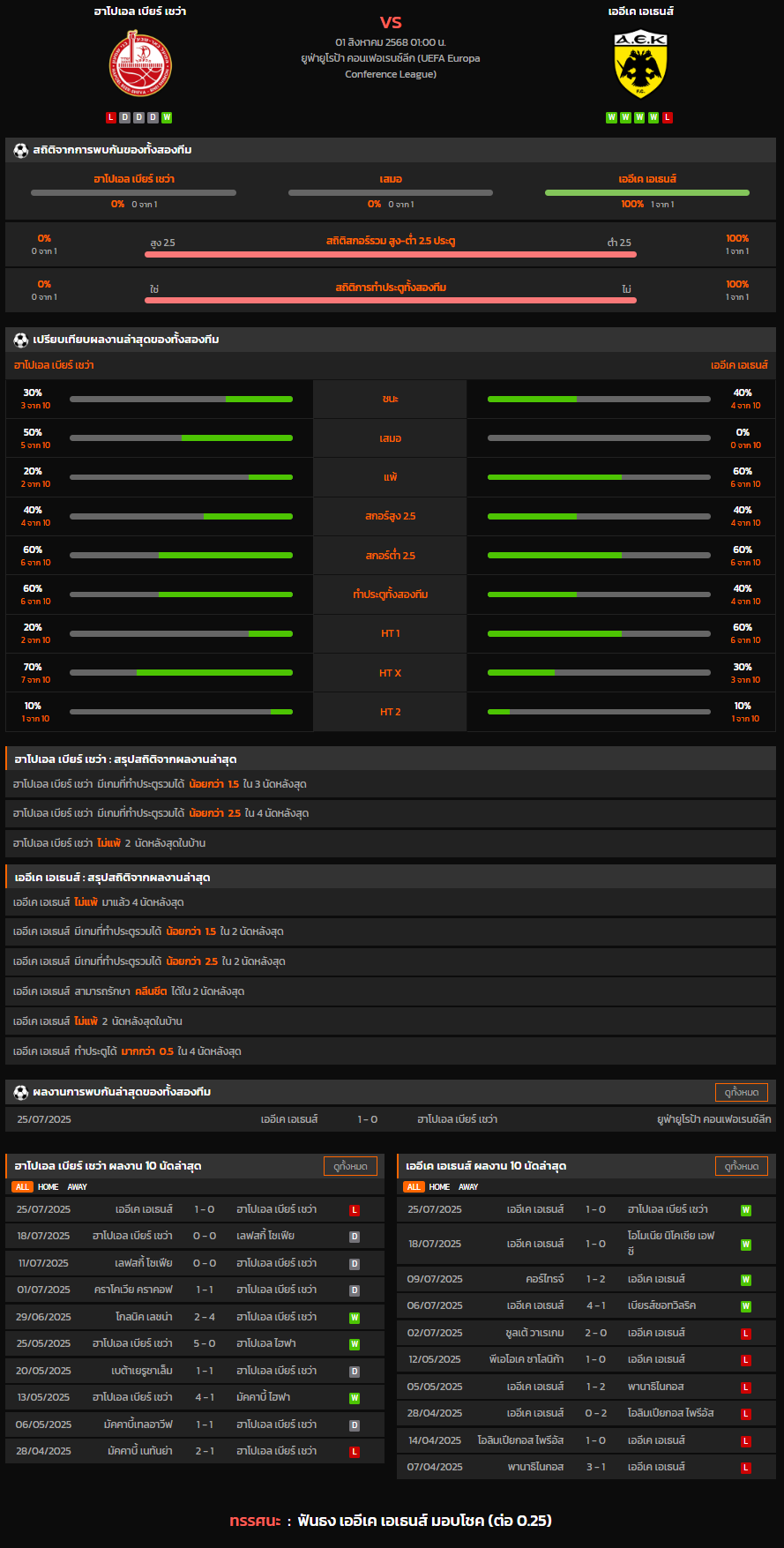Click D result badge on Hapoel 18/07/2025 row
784x1548 pixels.
(355, 1237)
